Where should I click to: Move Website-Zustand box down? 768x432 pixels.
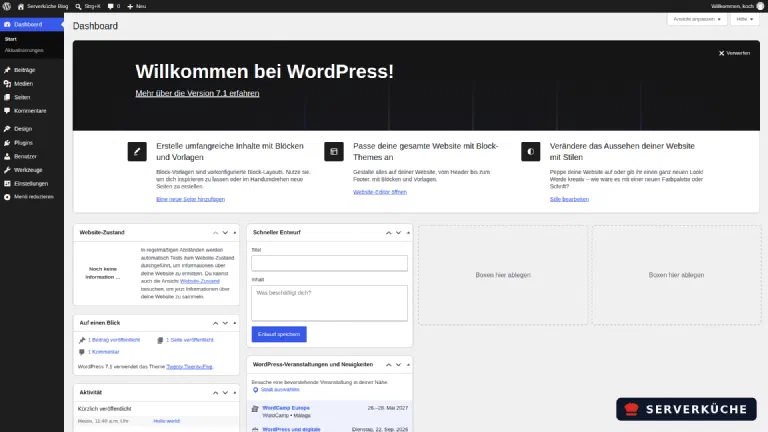[x=225, y=233]
